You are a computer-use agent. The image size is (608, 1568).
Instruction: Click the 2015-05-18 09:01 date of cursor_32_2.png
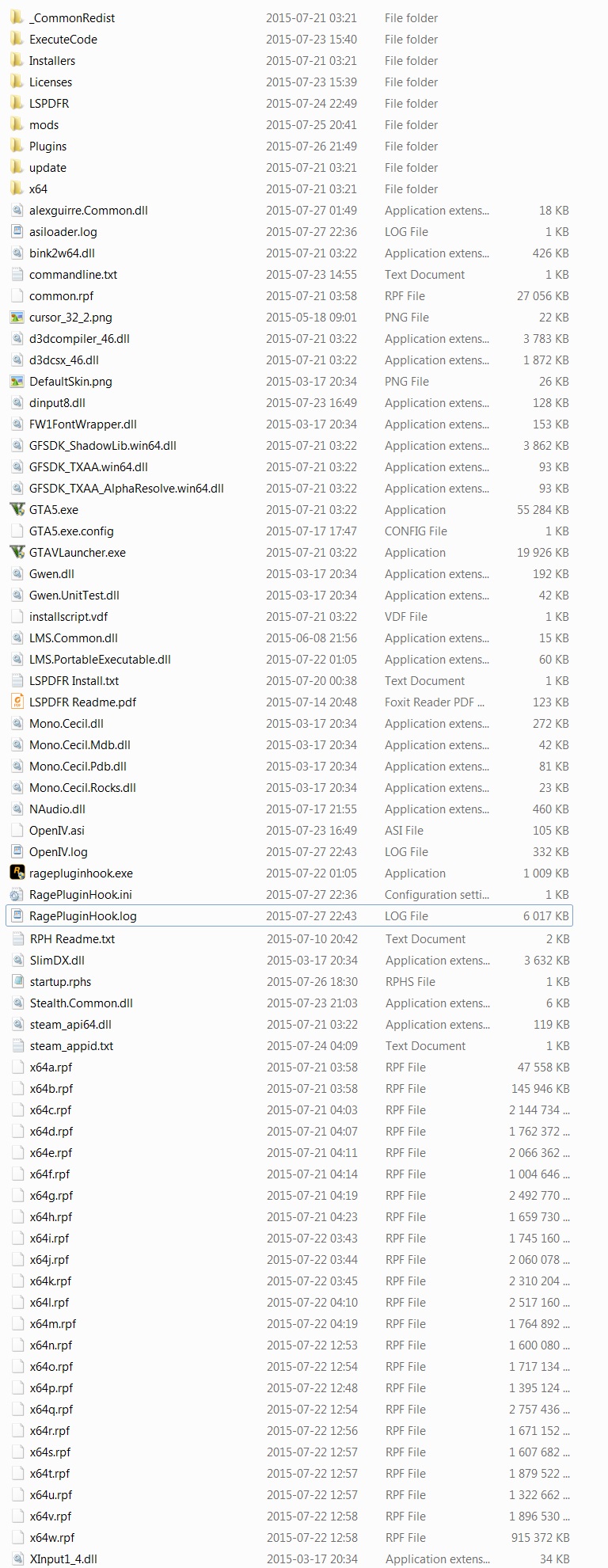point(311,318)
